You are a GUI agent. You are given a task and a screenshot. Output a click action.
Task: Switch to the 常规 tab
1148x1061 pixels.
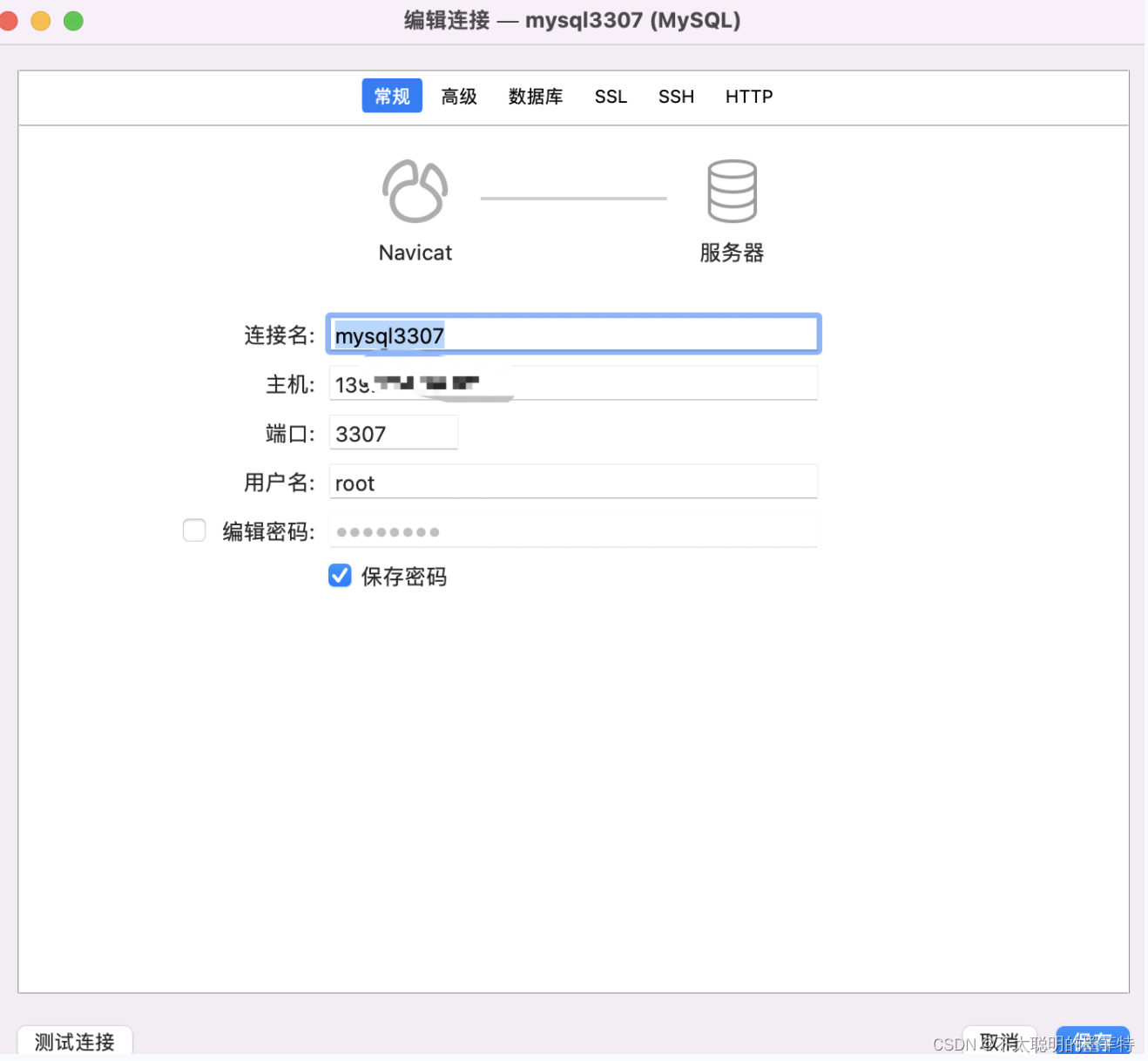tap(392, 96)
